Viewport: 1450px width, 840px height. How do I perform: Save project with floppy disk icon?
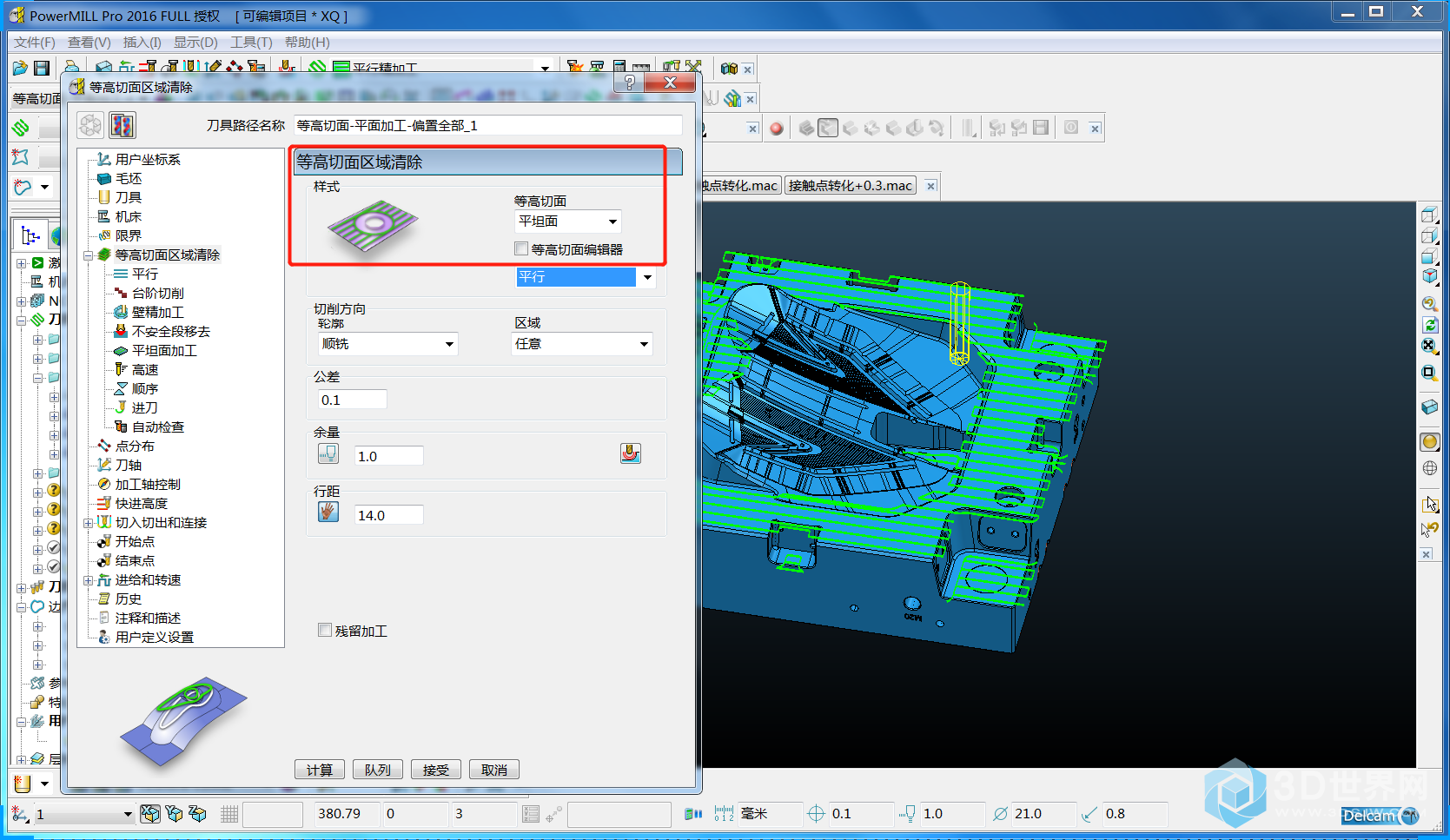[x=41, y=68]
